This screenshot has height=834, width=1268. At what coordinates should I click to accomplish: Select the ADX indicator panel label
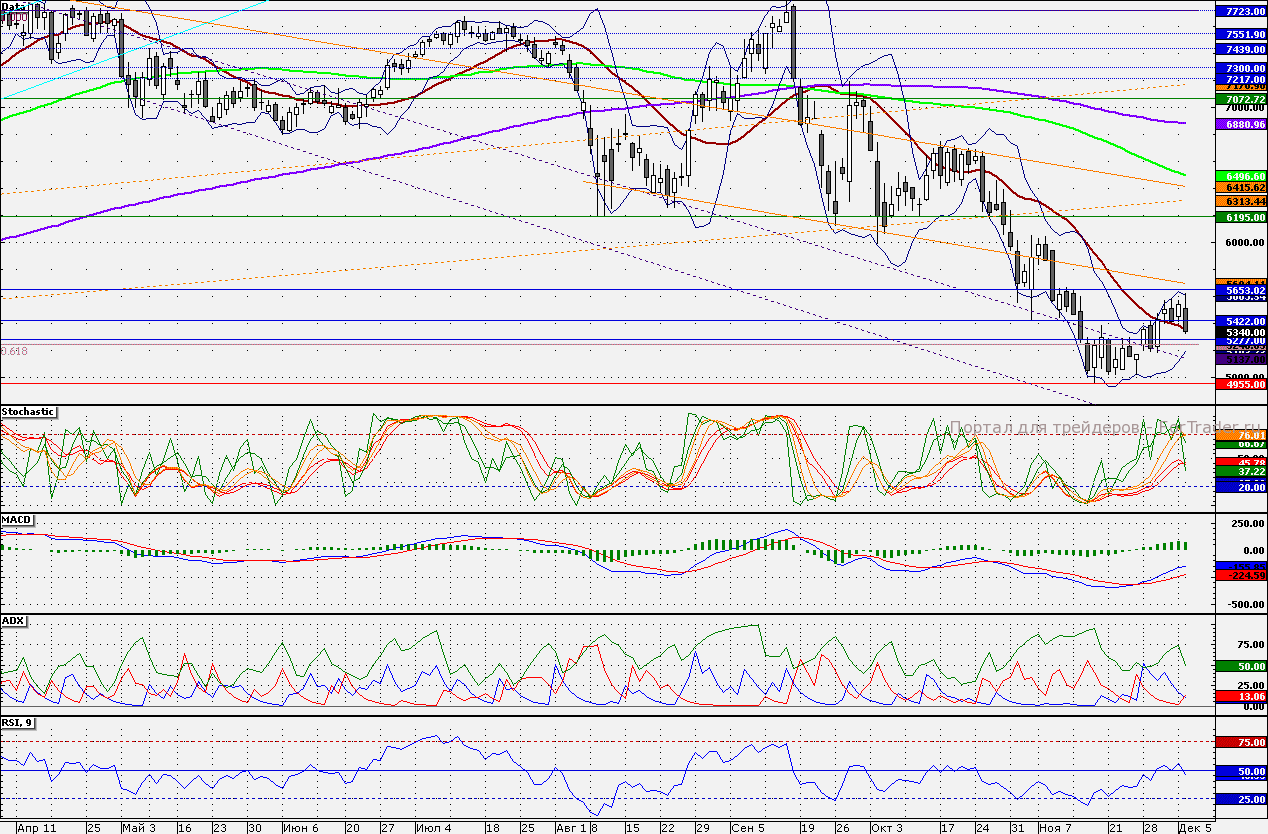tap(13, 621)
